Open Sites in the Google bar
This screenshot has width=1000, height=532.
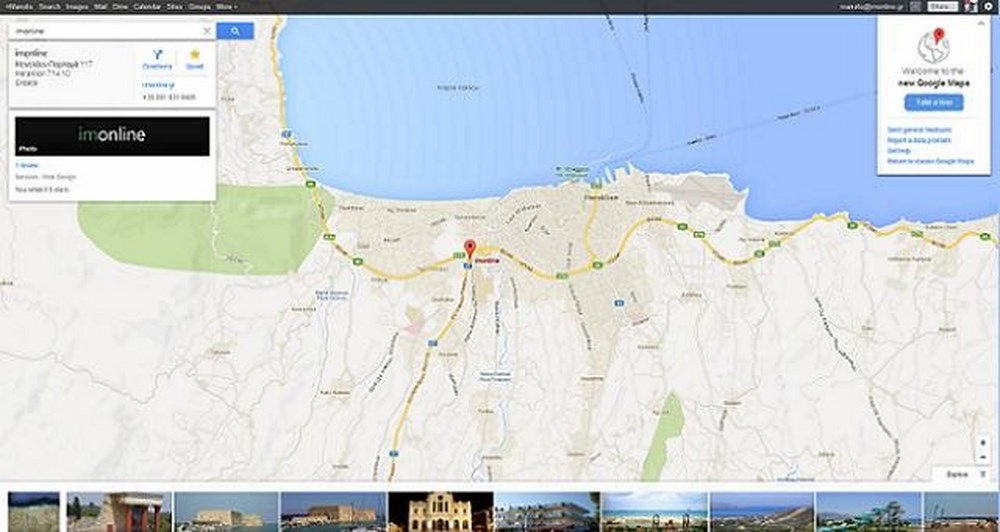(174, 6)
